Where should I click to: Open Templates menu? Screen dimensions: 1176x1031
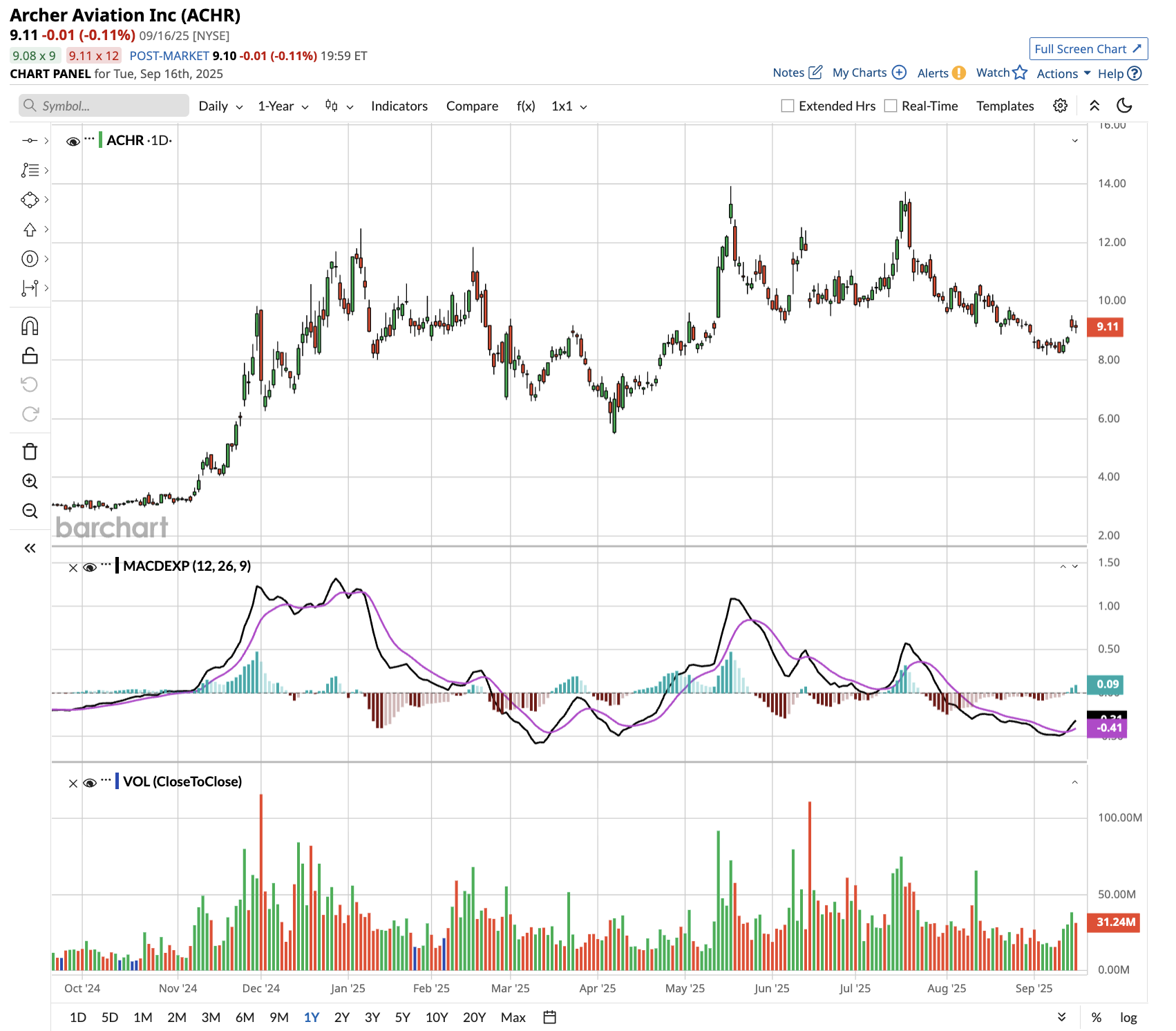tap(1005, 106)
